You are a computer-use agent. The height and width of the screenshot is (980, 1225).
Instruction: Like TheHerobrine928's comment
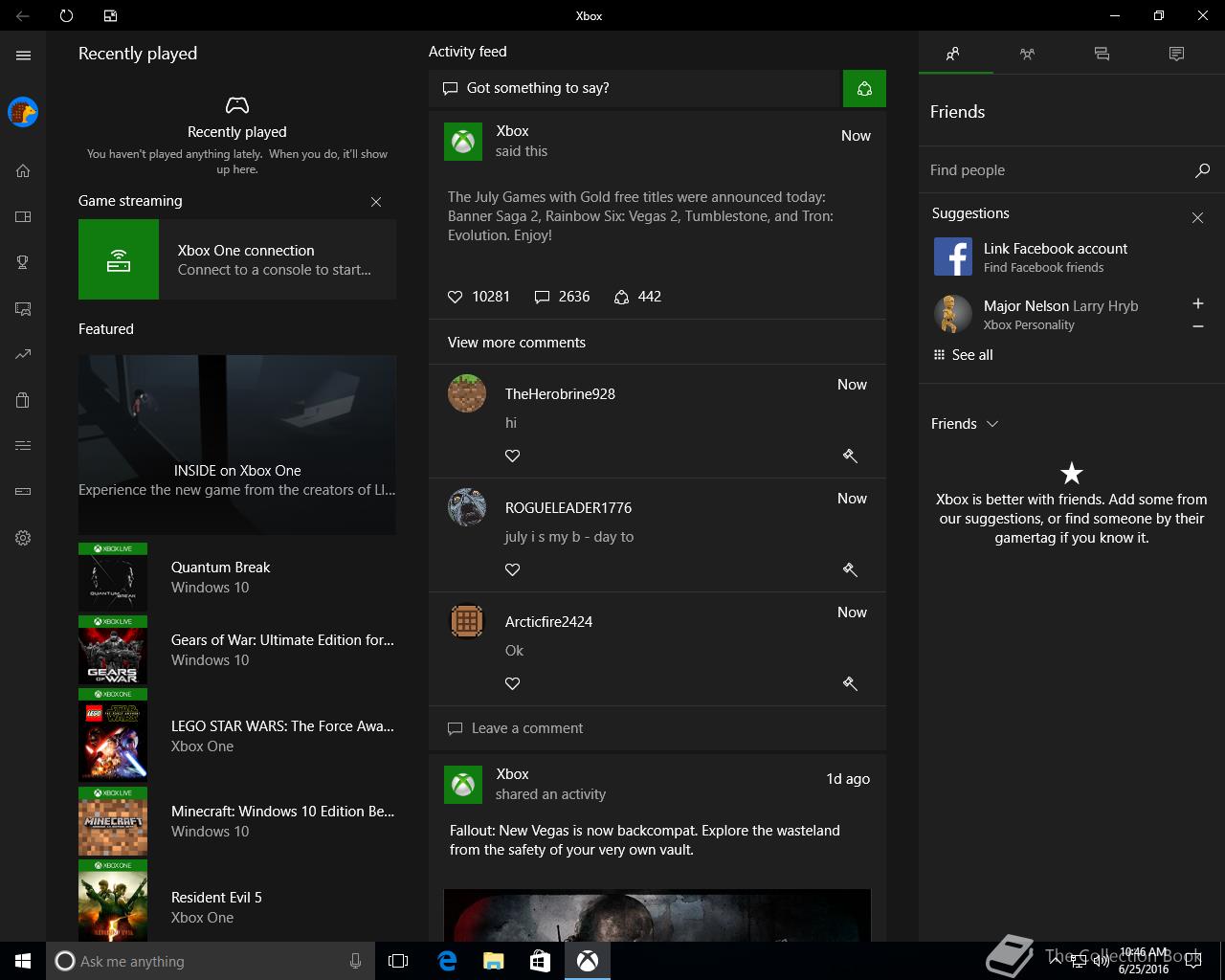coord(513,456)
